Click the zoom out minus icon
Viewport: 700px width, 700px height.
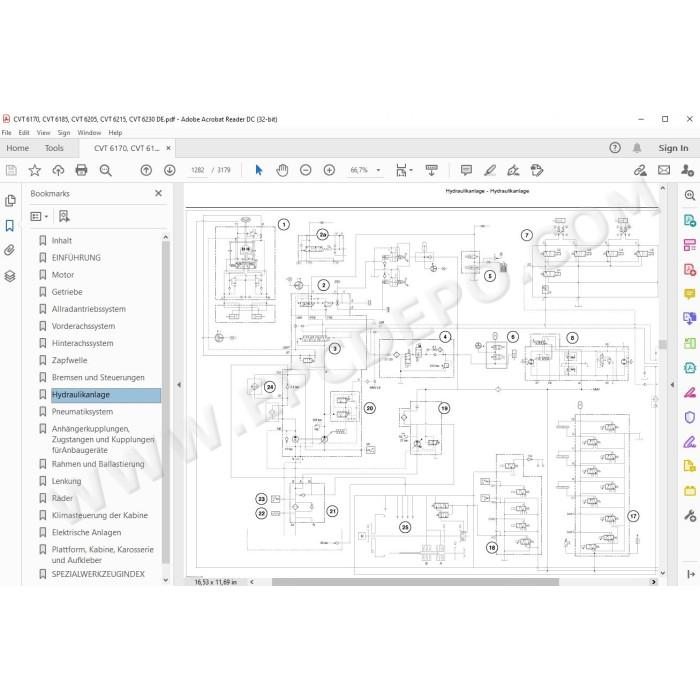coord(305,170)
